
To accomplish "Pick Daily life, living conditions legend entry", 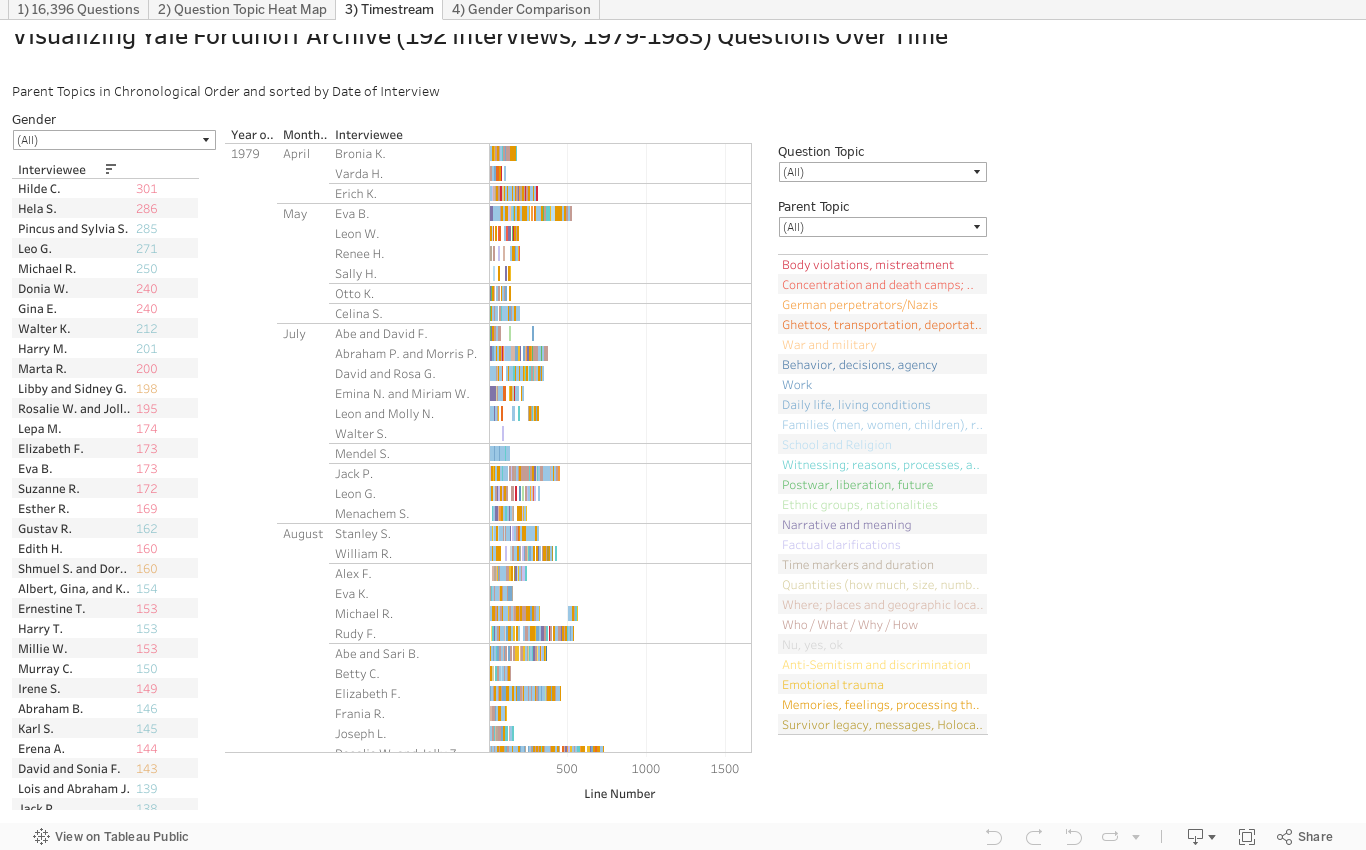I will (882, 405).
